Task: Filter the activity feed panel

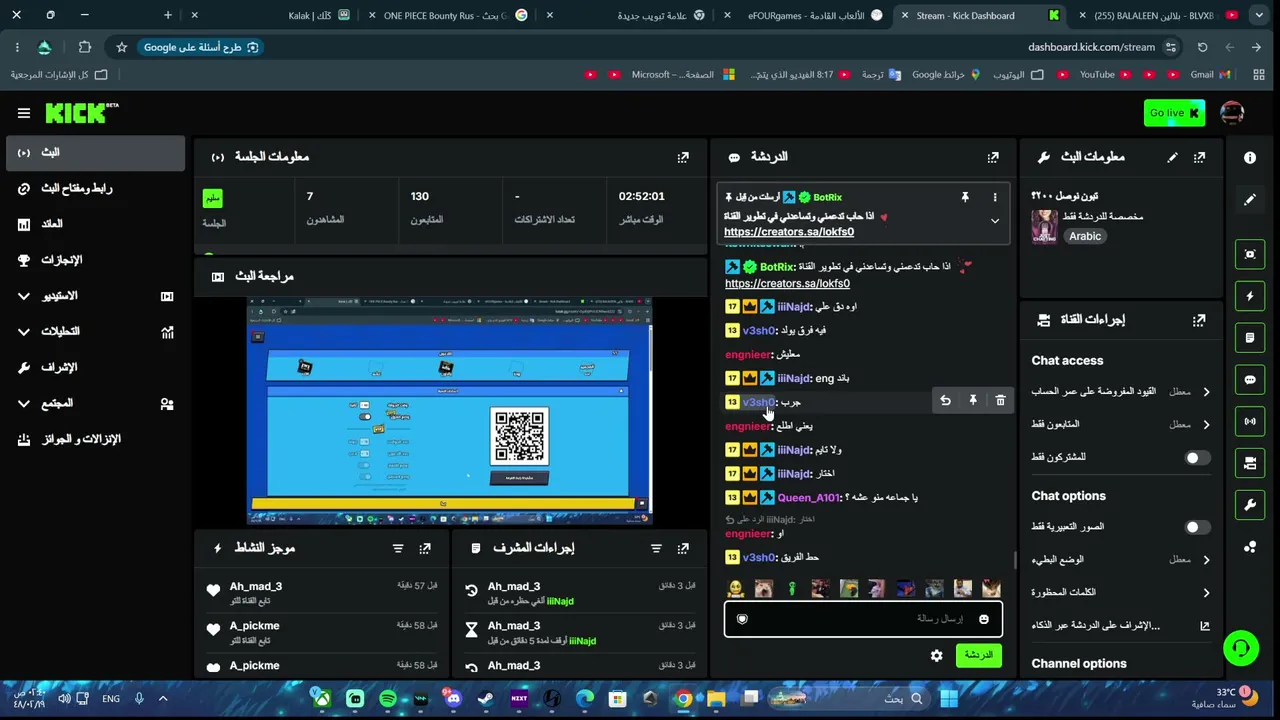Action: pyautogui.click(x=398, y=548)
